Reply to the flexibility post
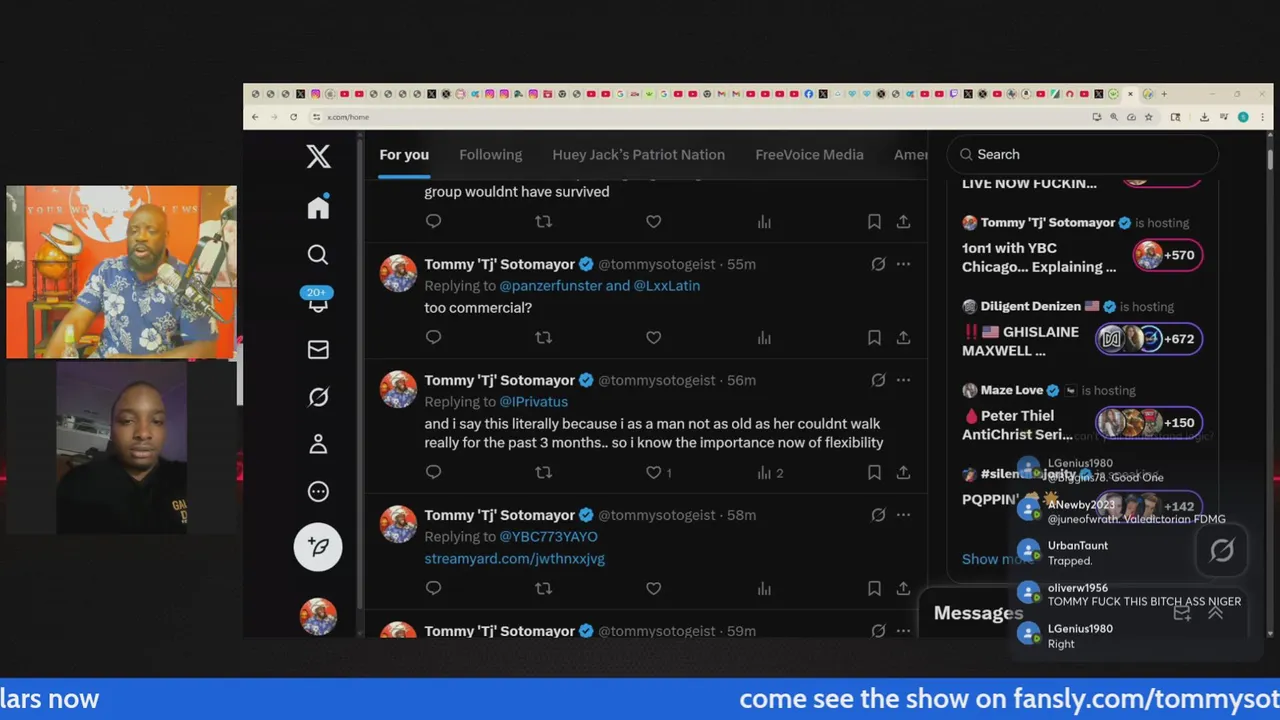Image resolution: width=1280 pixels, height=720 pixels. (433, 472)
